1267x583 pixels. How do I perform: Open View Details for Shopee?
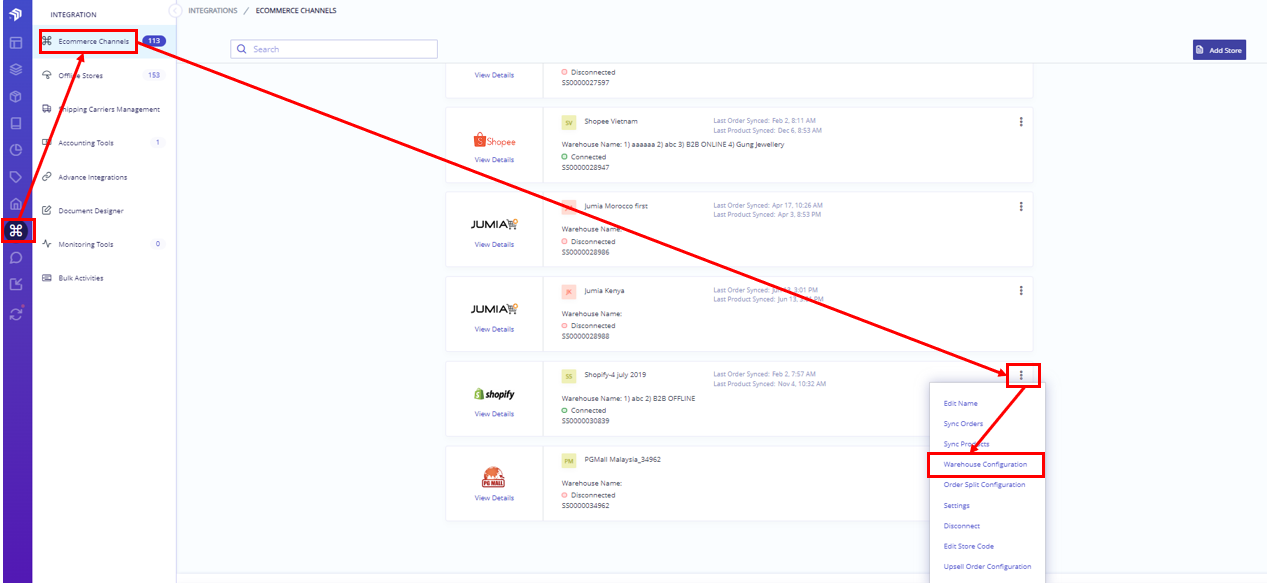point(494,160)
